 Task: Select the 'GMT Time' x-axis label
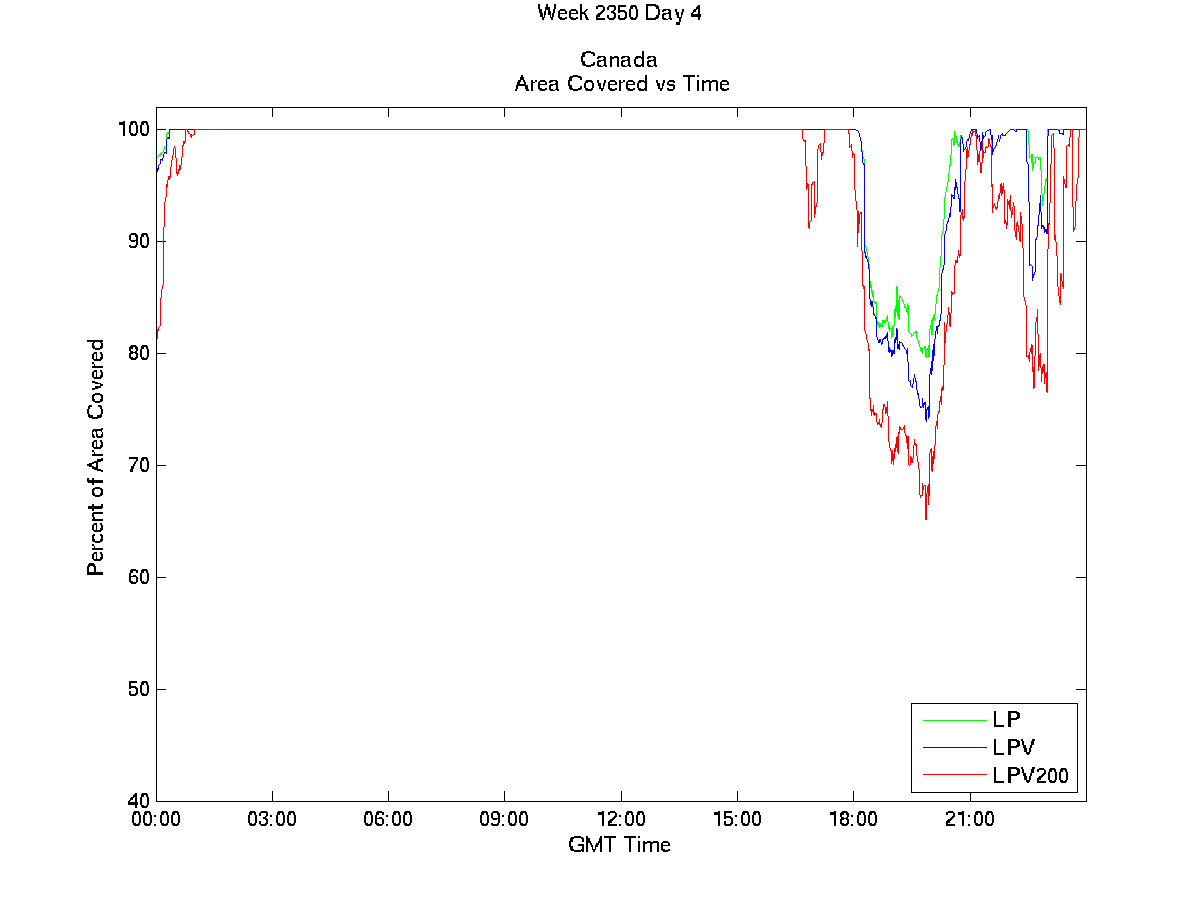(x=619, y=845)
